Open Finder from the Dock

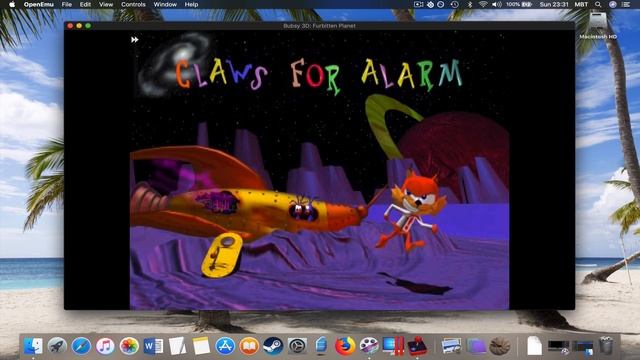pos(33,346)
